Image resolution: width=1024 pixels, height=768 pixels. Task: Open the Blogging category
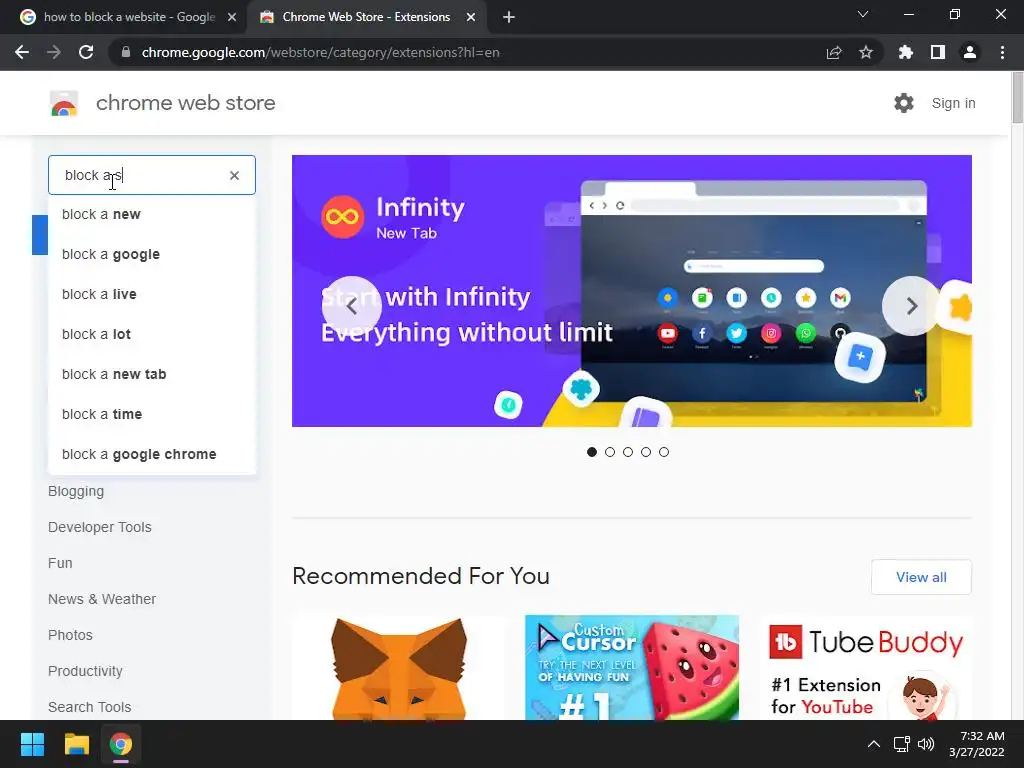(76, 491)
